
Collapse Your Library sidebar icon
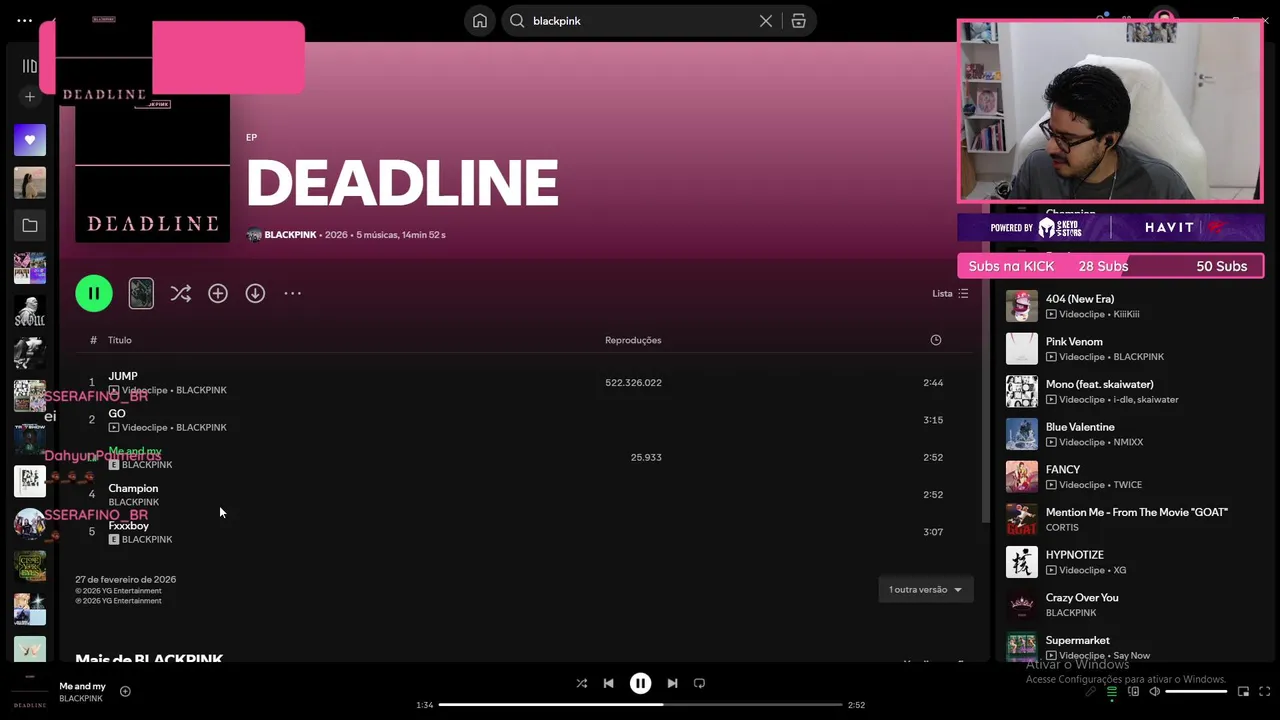(30, 66)
